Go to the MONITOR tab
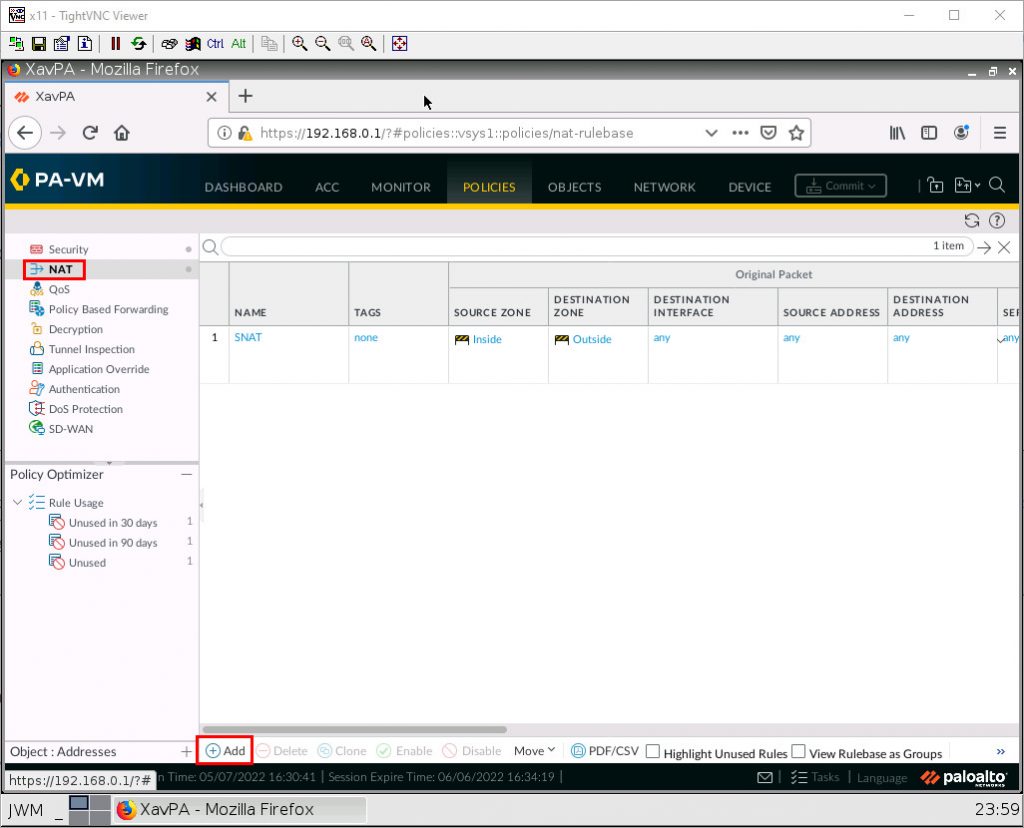Image resolution: width=1024 pixels, height=828 pixels. 400,186
